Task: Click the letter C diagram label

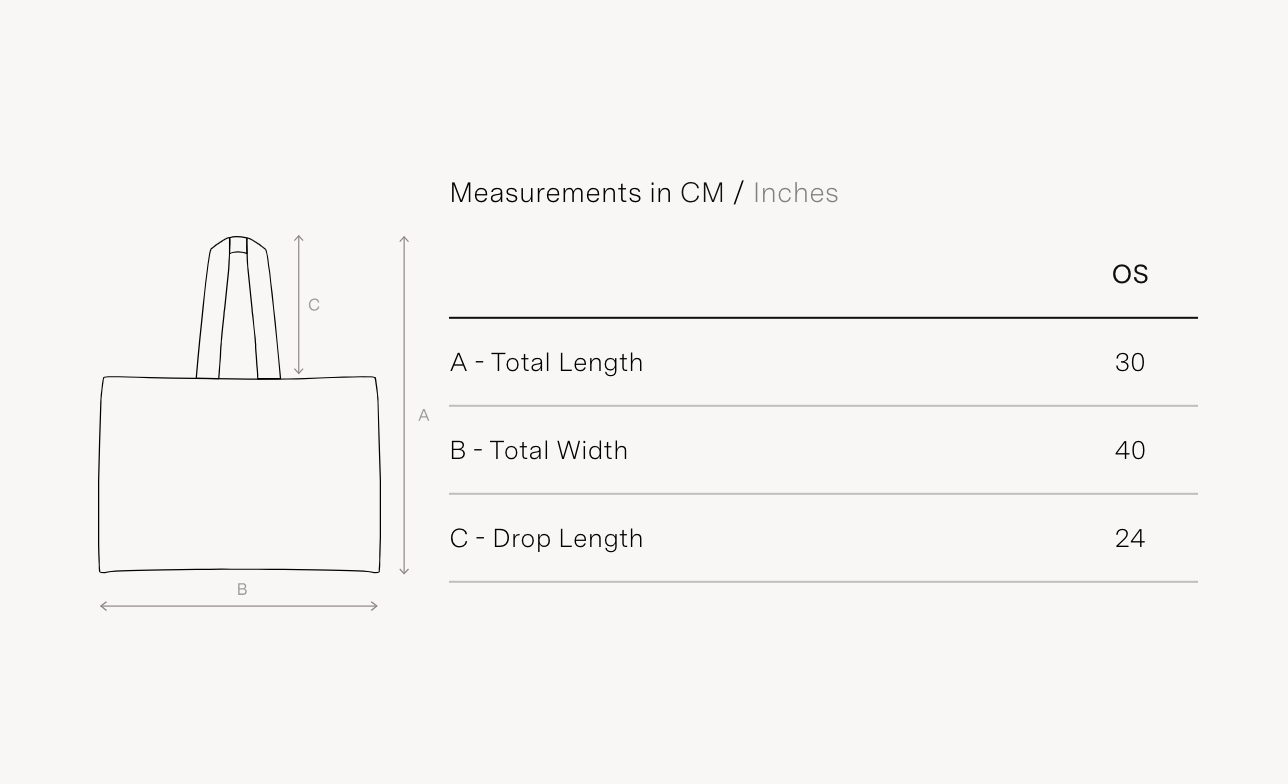Action: pos(314,306)
